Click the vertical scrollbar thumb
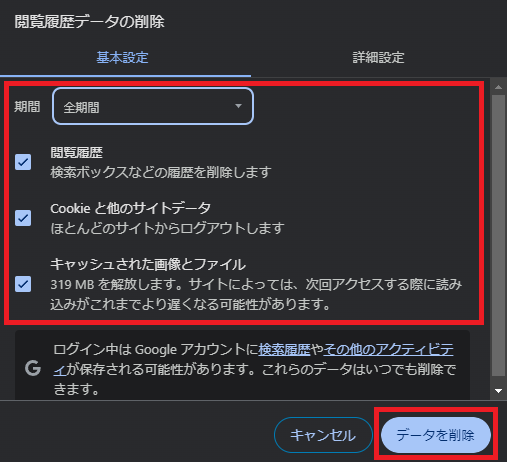 click(498, 235)
